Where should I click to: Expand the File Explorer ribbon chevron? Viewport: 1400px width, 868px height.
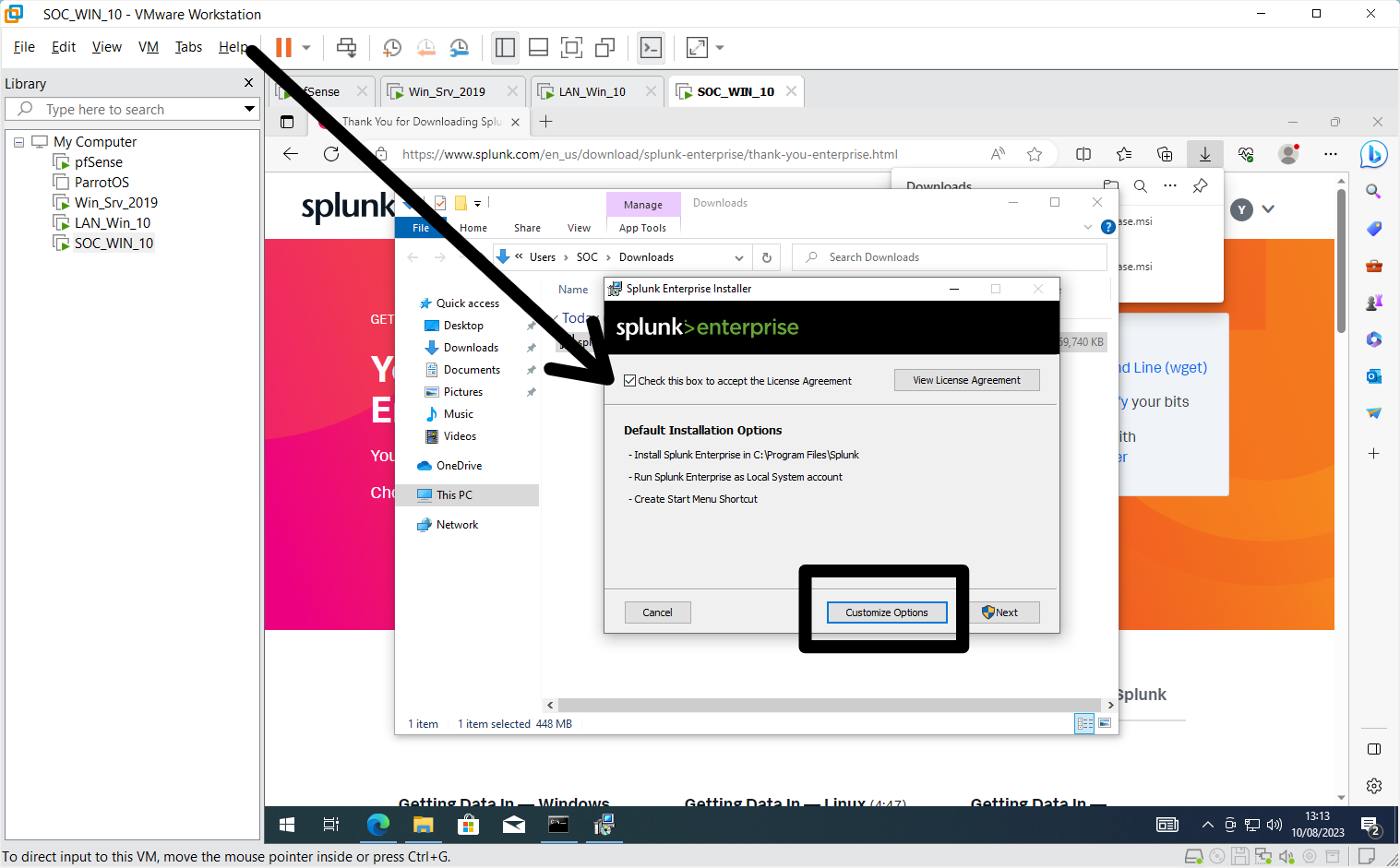(1088, 227)
